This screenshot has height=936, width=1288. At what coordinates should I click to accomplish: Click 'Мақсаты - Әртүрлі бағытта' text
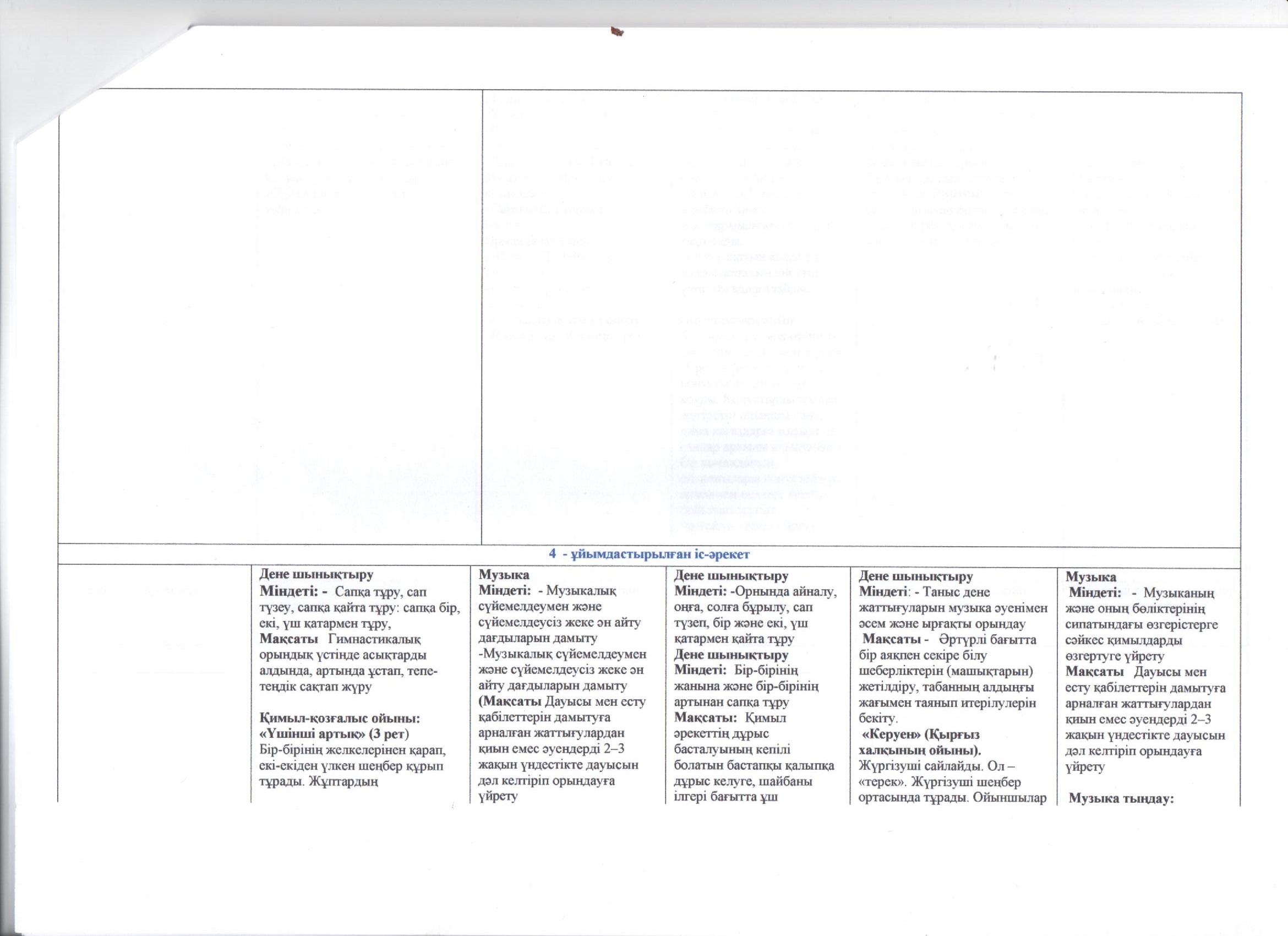coord(948,640)
